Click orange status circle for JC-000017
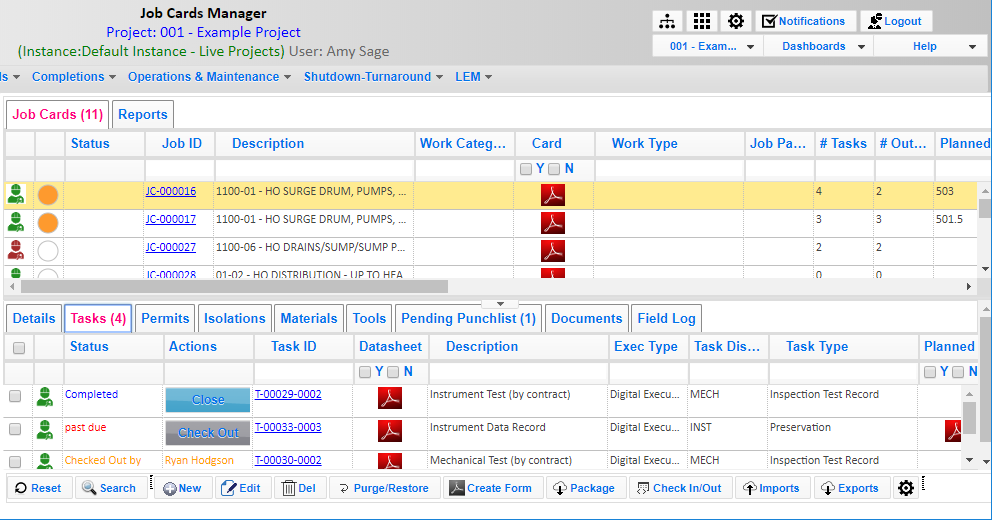Image resolution: width=992 pixels, height=520 pixels. pos(48,223)
